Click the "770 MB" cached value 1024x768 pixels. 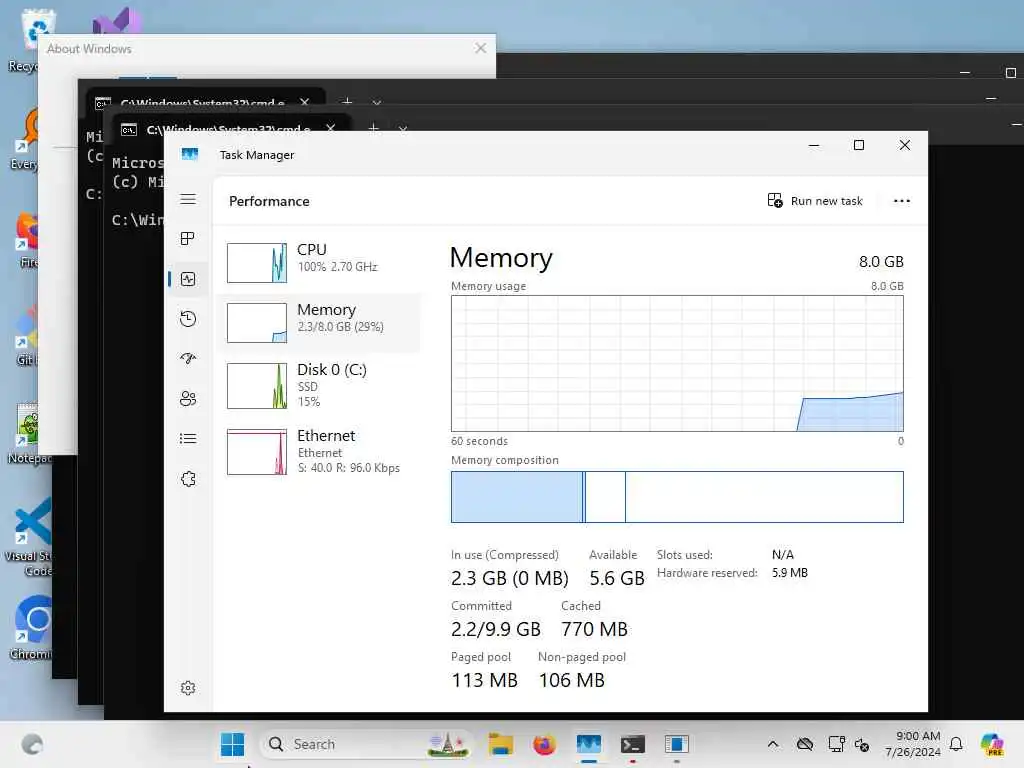(x=594, y=630)
